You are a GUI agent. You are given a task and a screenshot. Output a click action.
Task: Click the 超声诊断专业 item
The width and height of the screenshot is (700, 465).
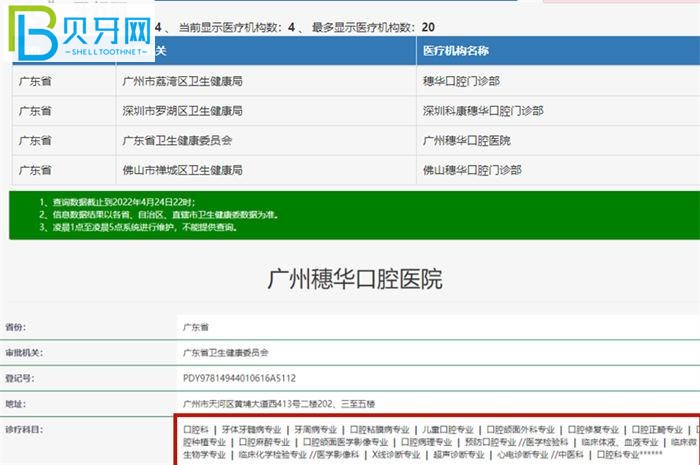pyautogui.click(x=459, y=454)
